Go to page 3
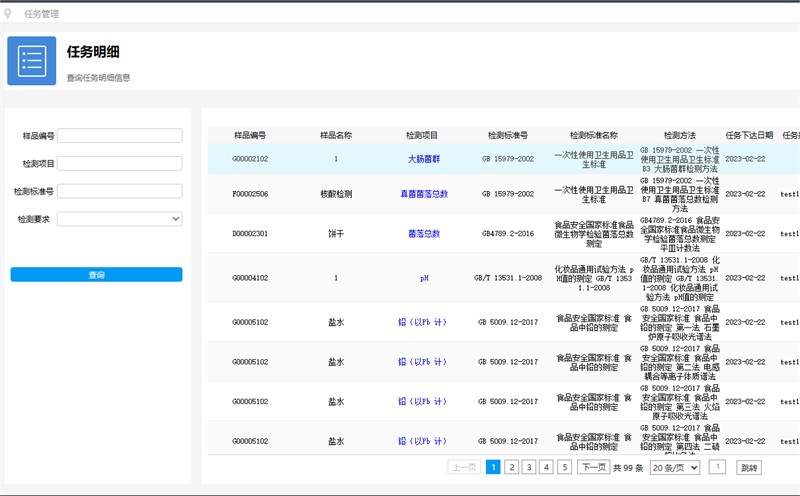Image resolution: width=800 pixels, height=496 pixels. [529, 467]
